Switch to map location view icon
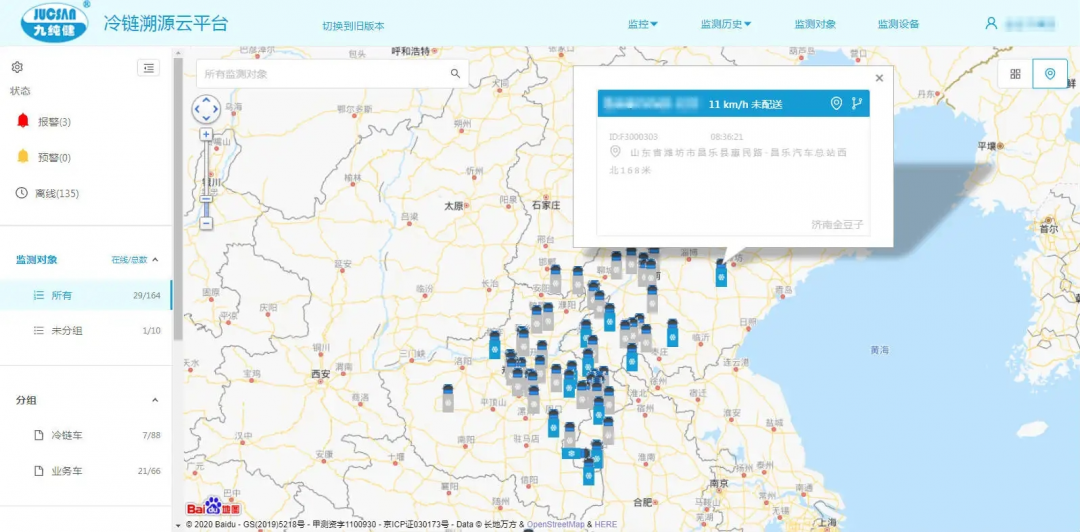This screenshot has height=532, width=1080. point(1050,74)
